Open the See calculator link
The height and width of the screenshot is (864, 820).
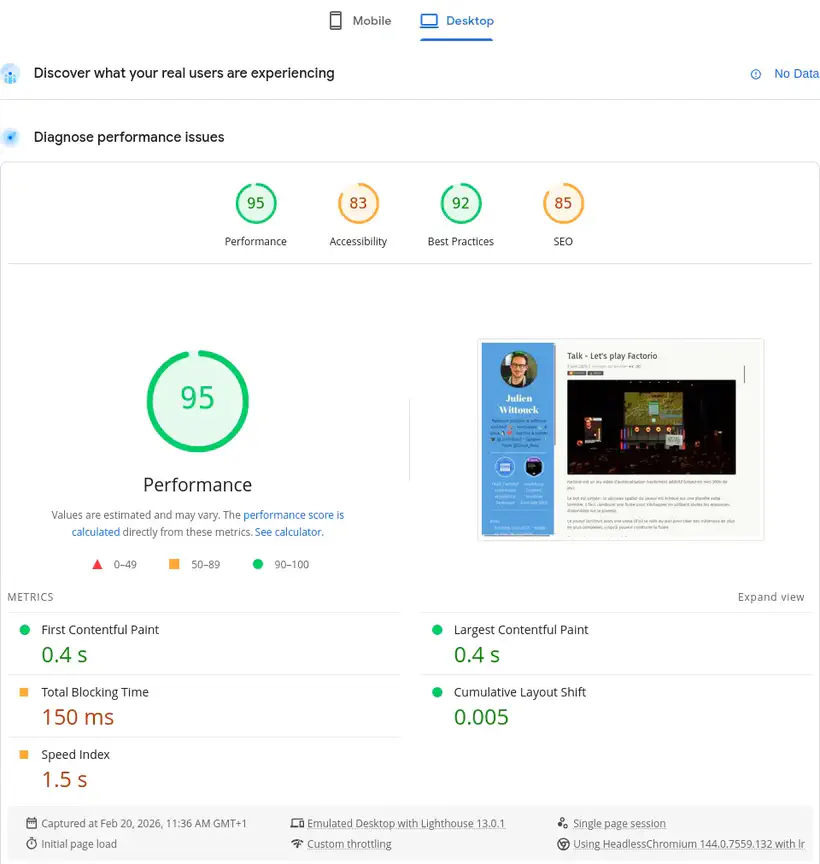pyautogui.click(x=287, y=532)
